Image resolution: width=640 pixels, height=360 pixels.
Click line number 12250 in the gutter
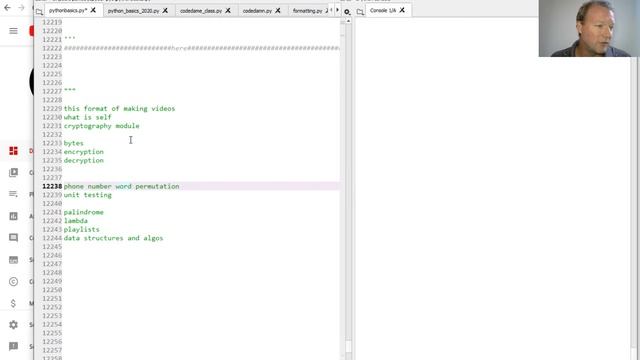(x=52, y=290)
